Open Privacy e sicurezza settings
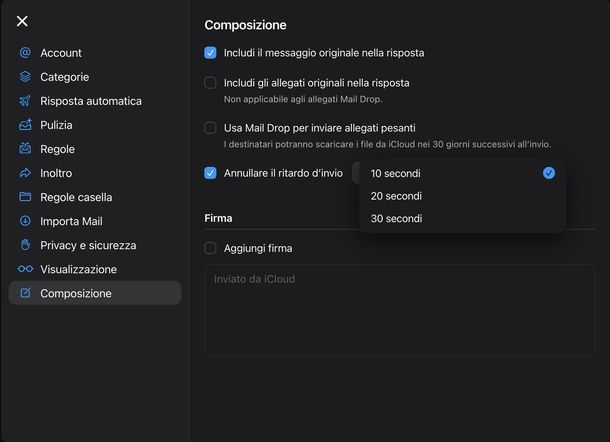The image size is (610, 442). pos(95,246)
